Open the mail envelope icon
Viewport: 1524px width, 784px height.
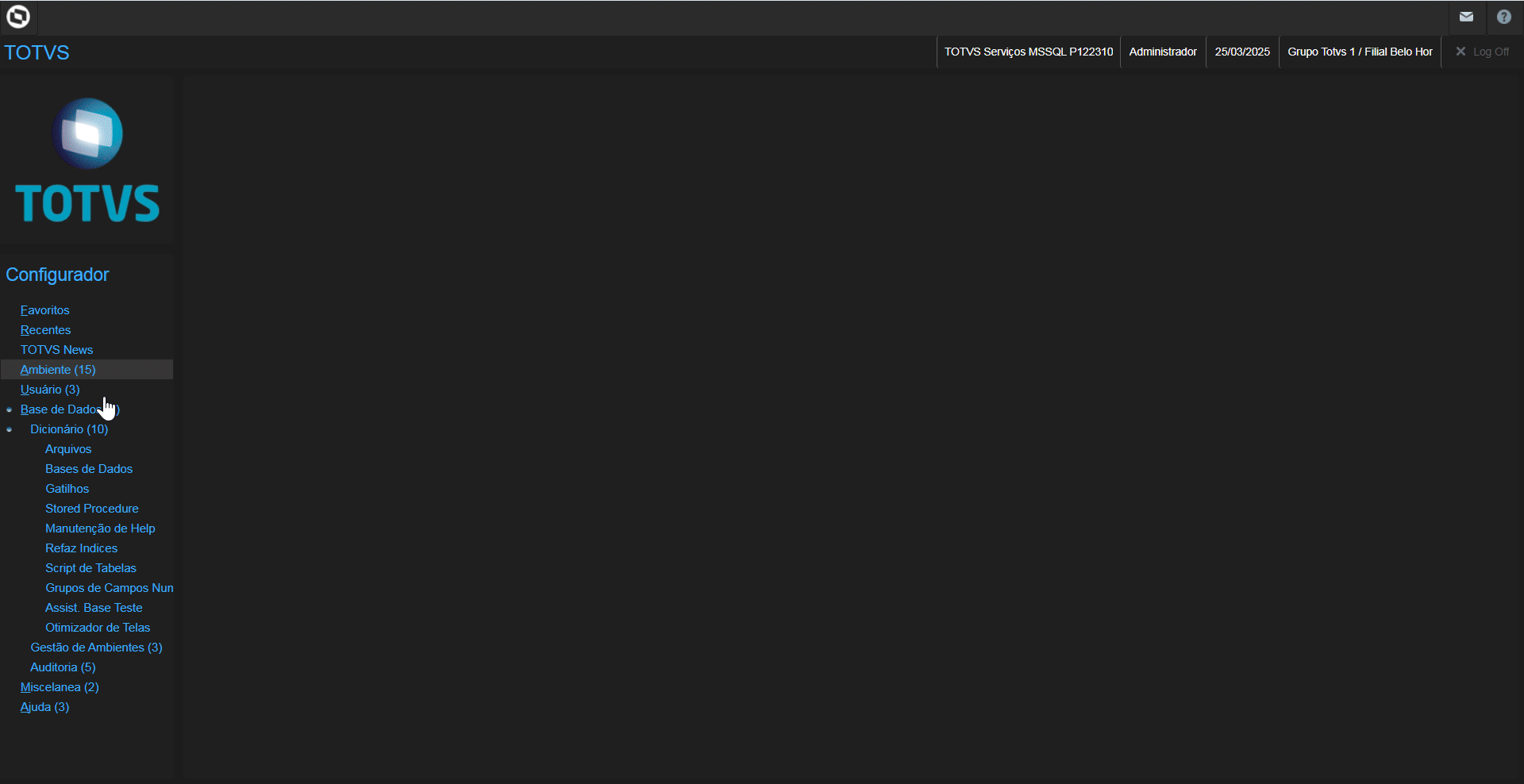[1466, 17]
